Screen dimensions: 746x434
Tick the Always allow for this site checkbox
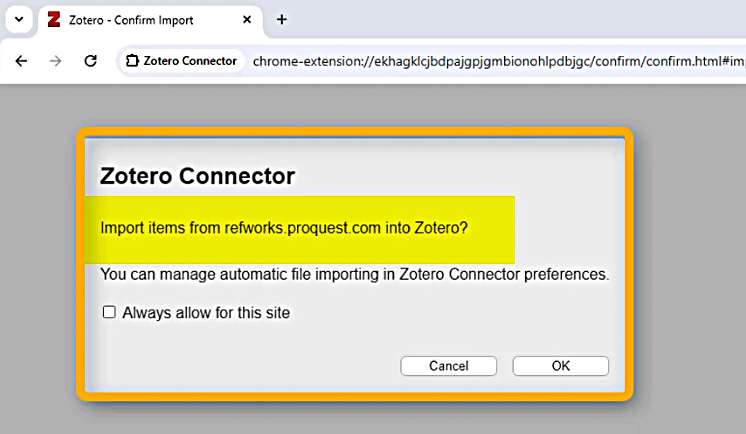tap(110, 312)
